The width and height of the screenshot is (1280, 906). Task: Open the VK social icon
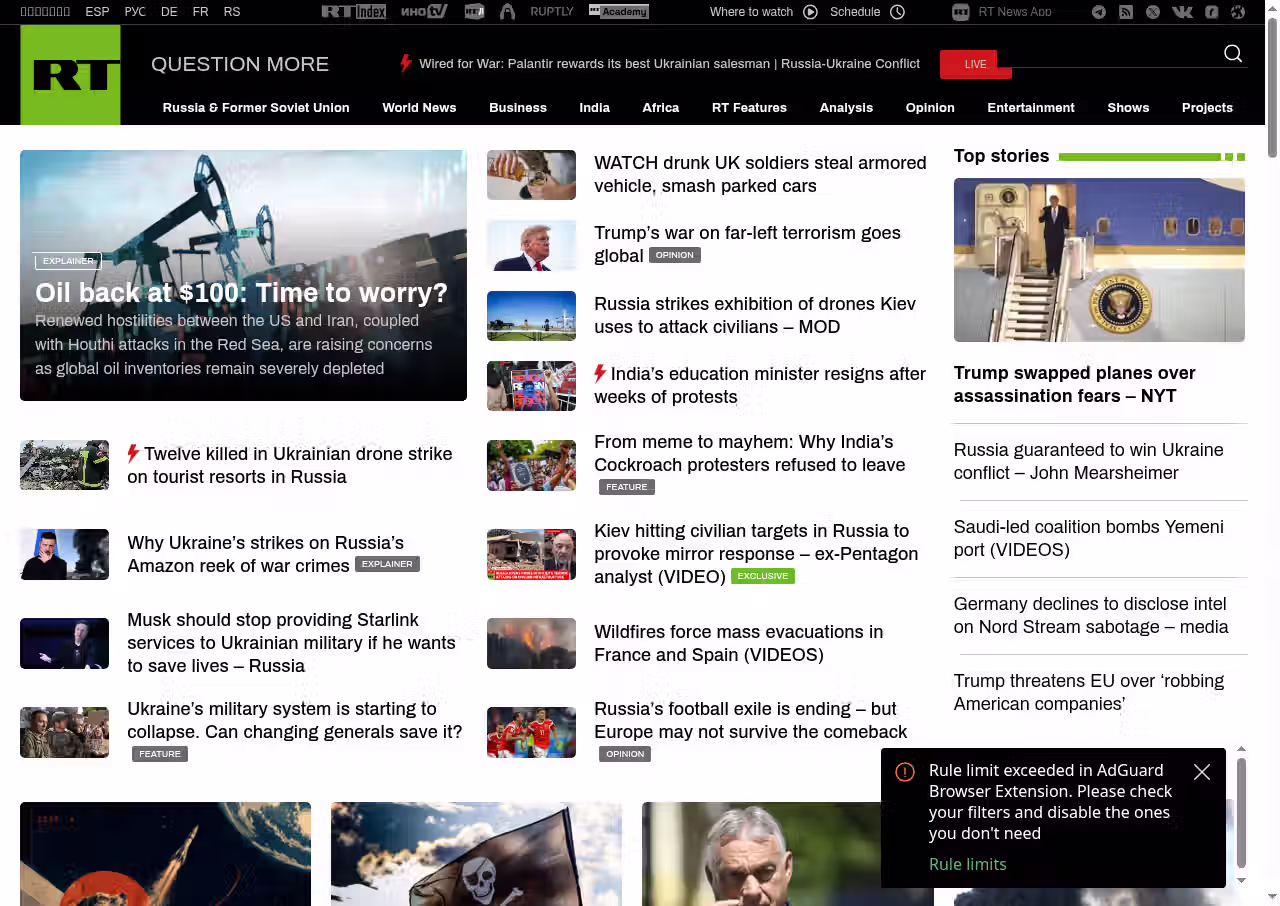[1182, 12]
